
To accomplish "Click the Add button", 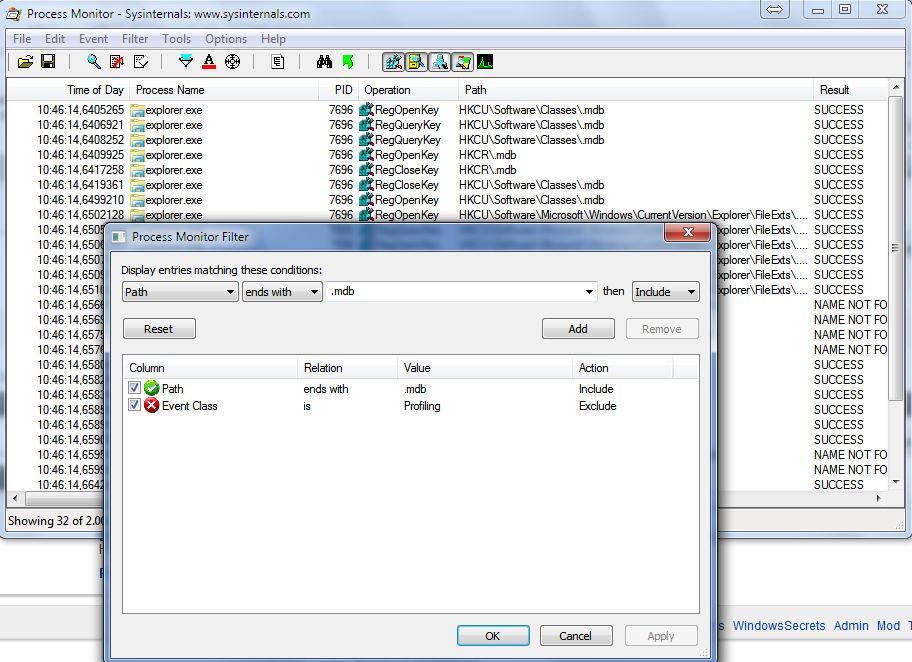I will [x=578, y=329].
